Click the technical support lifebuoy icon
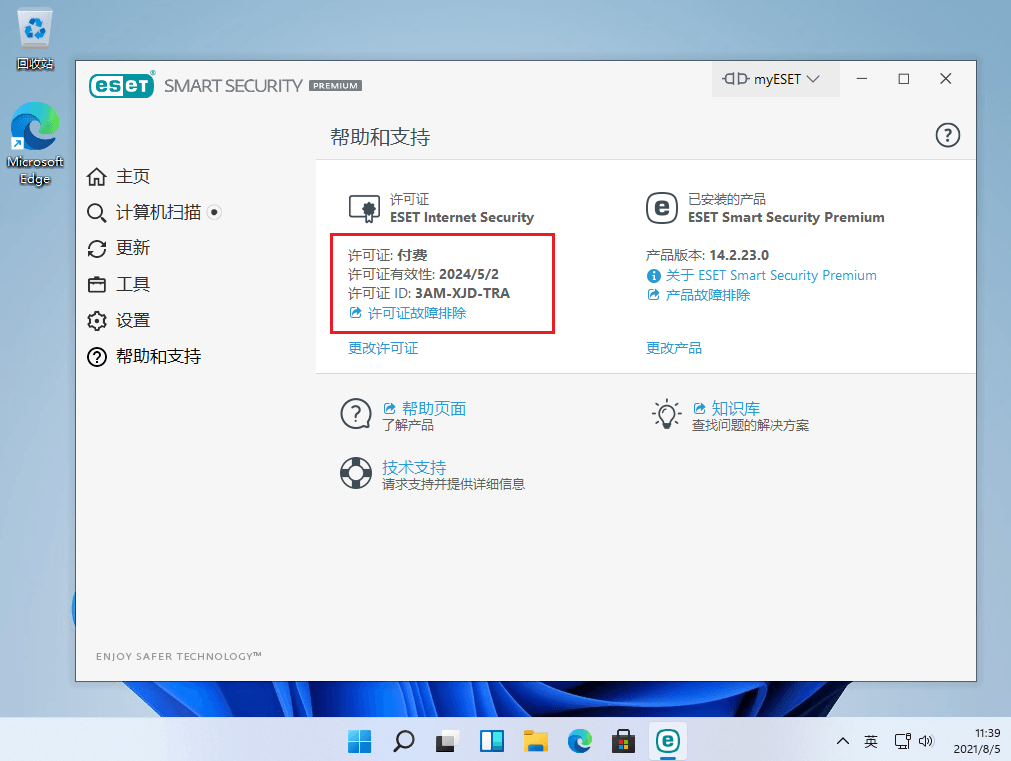This screenshot has width=1011, height=761. 356,473
